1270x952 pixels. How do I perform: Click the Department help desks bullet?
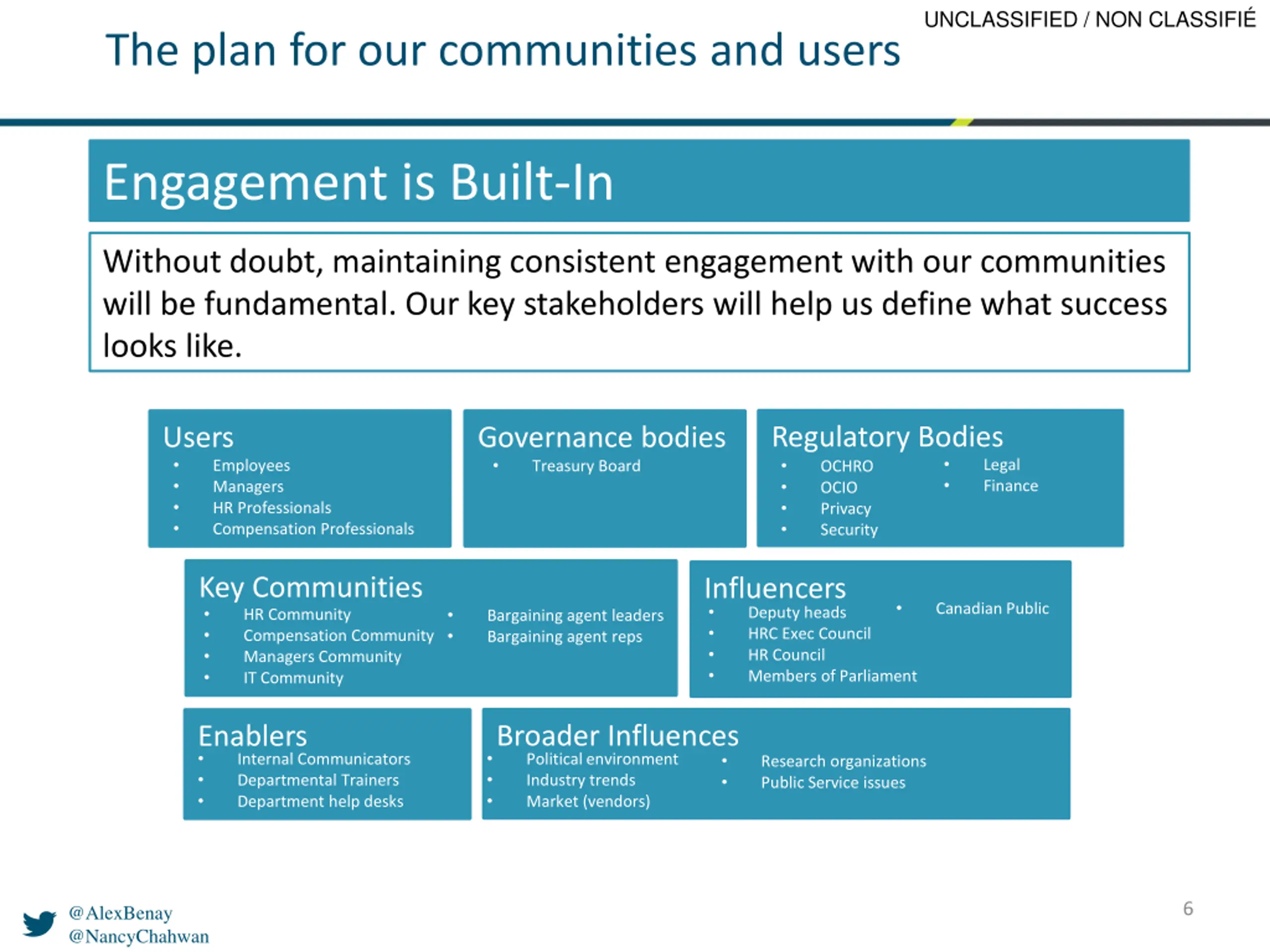click(320, 802)
